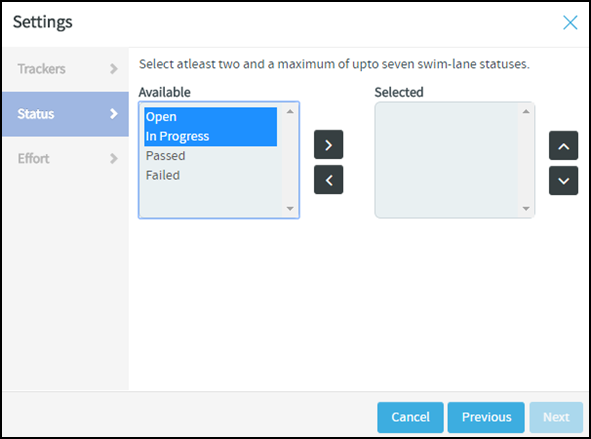The image size is (591, 439).
Task: Click the left arrow remove button
Action: 328,180
